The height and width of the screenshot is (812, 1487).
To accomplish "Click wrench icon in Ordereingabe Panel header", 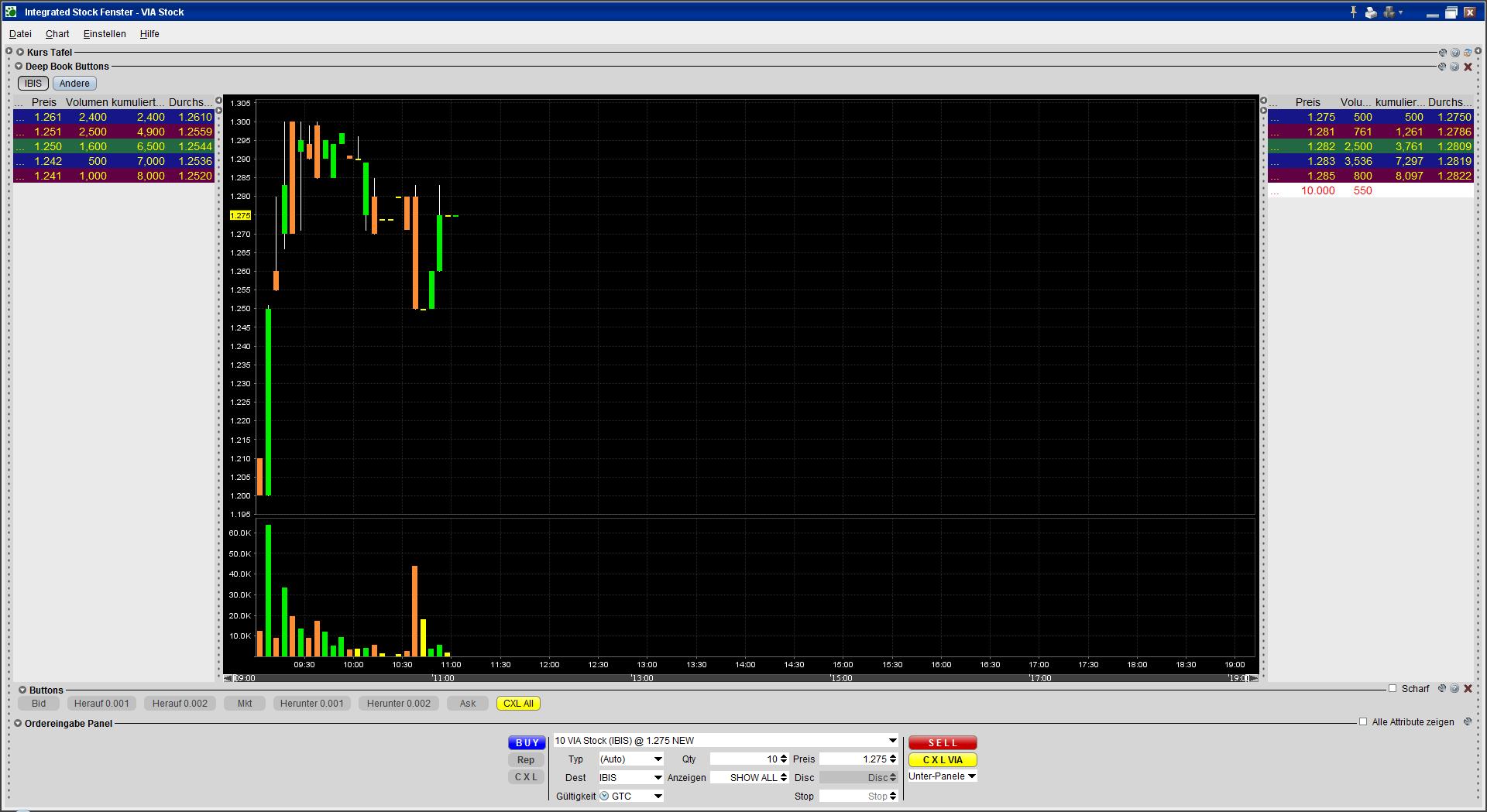I will point(1467,722).
